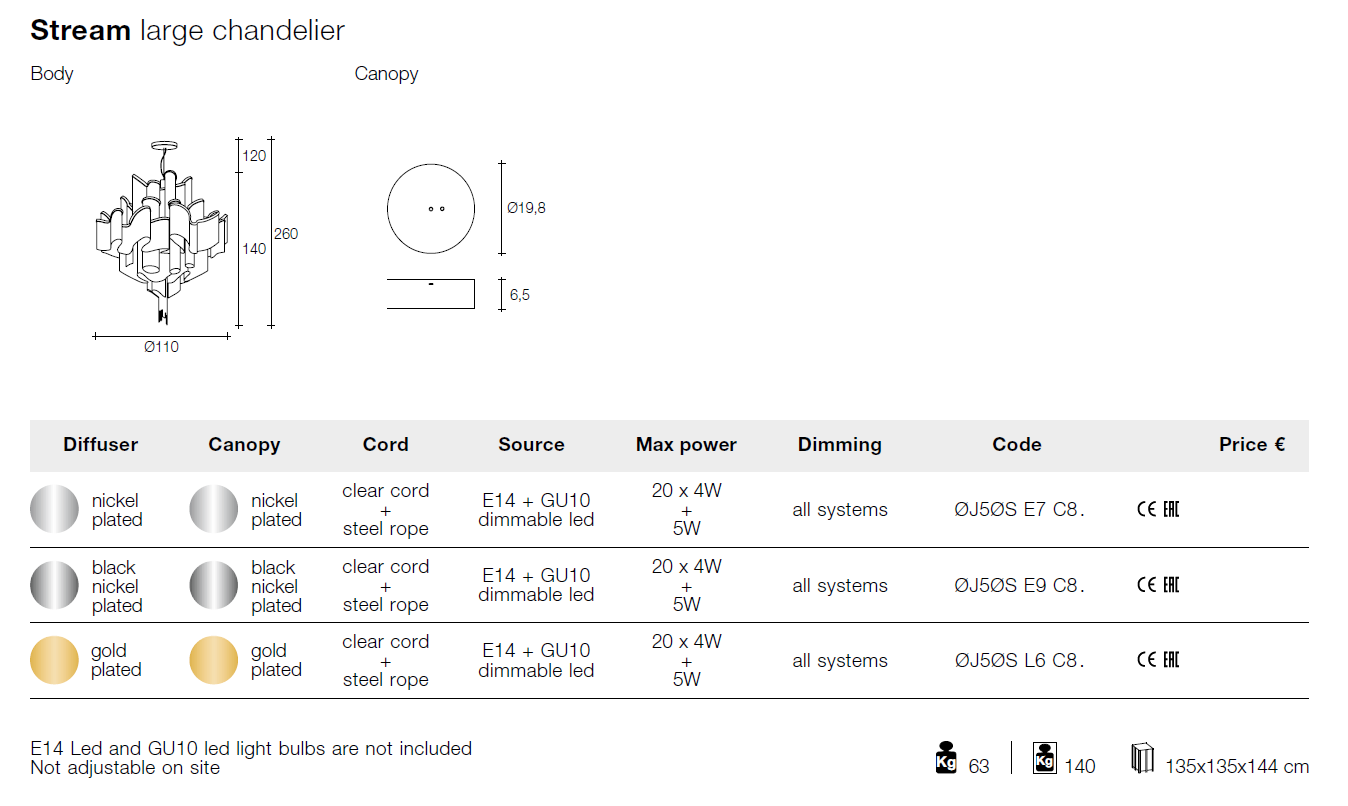The height and width of the screenshot is (806, 1348).
Task: Click the Canopy column header
Action: 244,445
